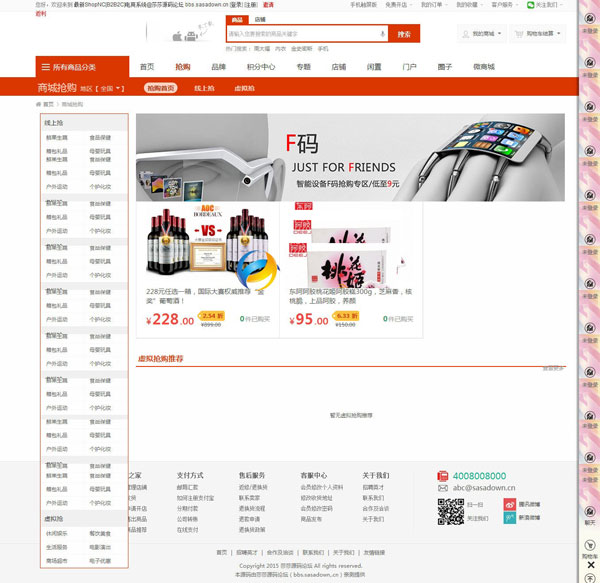Open 店铺 in main navigation bar
The width and height of the screenshot is (600, 583).
(339, 67)
